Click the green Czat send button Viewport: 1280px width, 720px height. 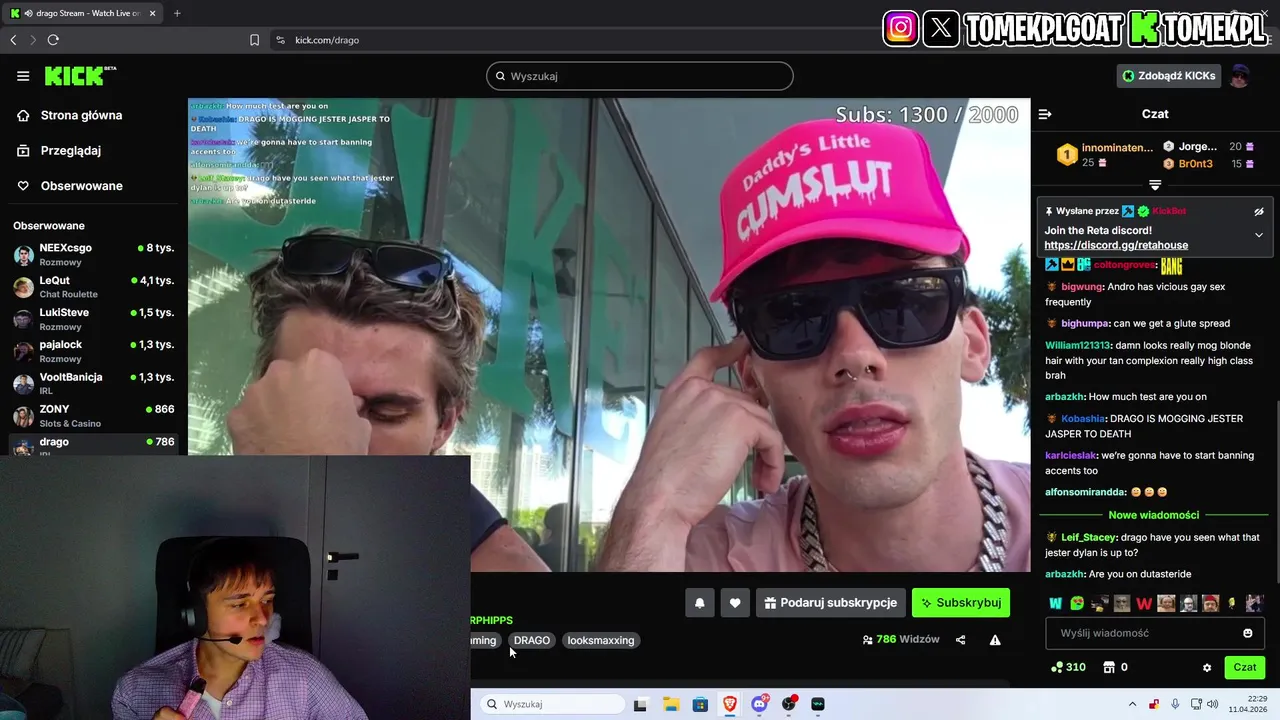[x=1244, y=667]
